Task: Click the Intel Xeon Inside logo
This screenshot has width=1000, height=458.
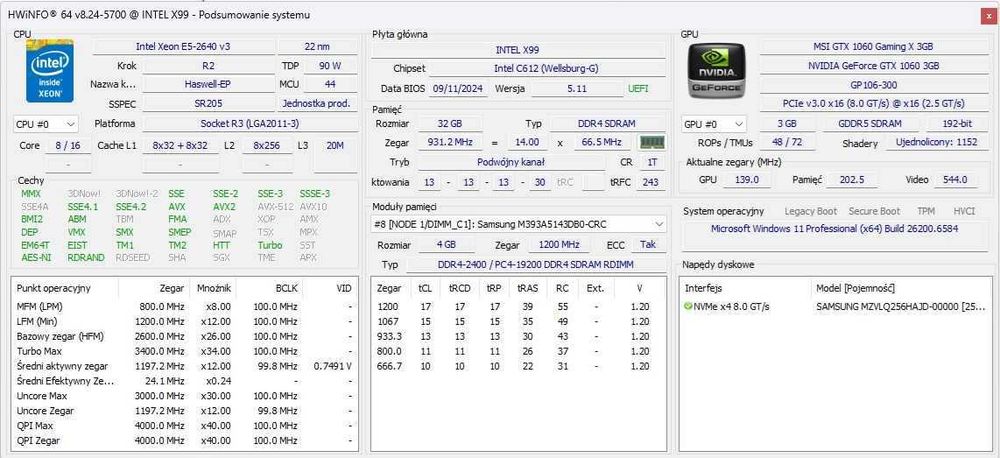Action: tap(50, 71)
